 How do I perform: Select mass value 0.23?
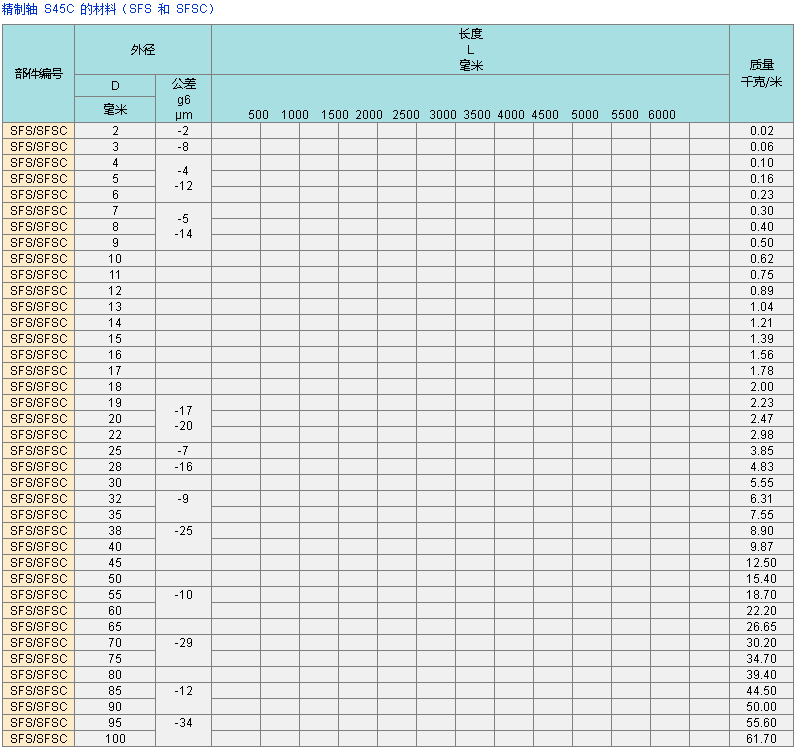tap(762, 195)
